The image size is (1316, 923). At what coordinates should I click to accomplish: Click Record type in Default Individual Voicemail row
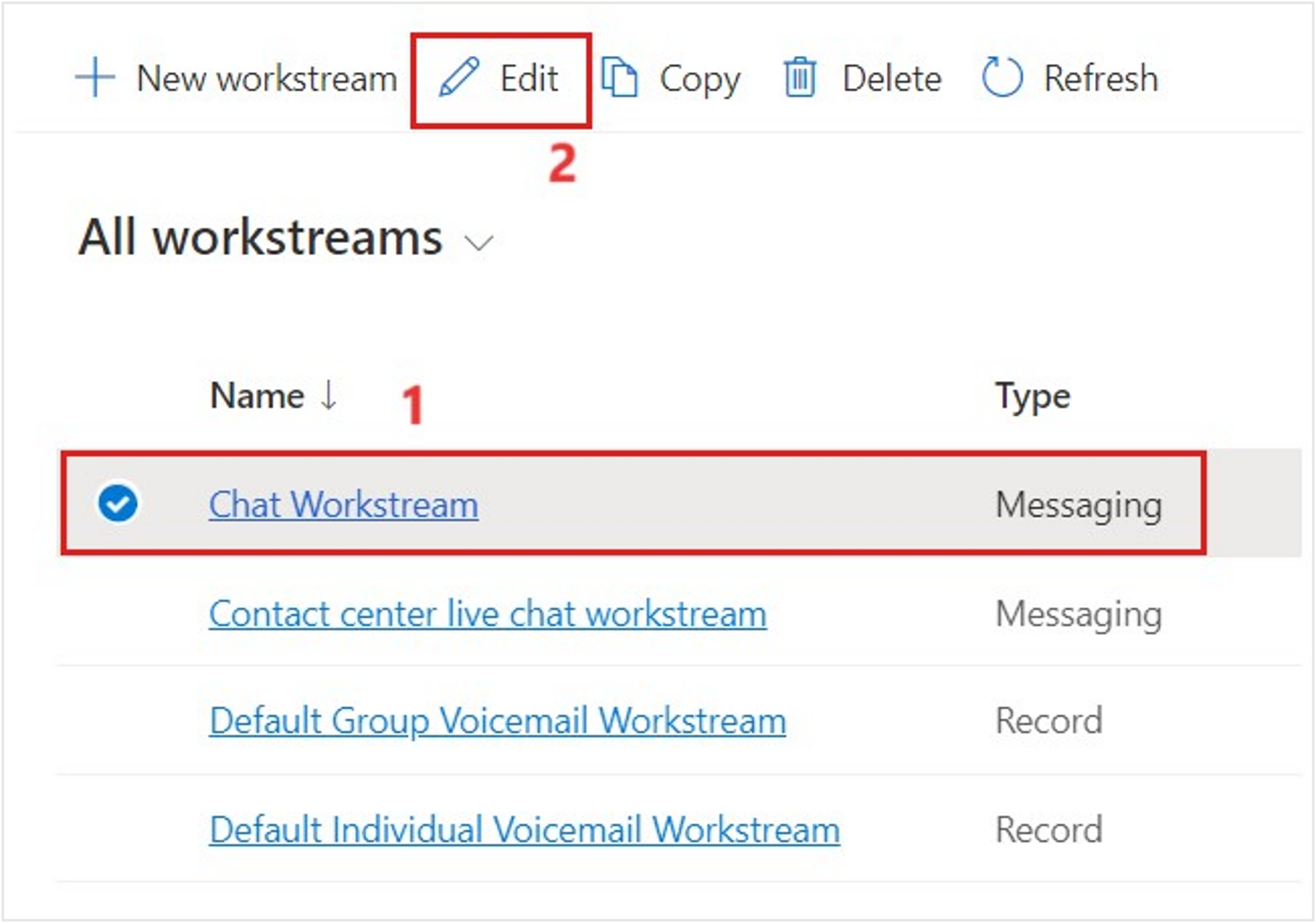(1049, 830)
